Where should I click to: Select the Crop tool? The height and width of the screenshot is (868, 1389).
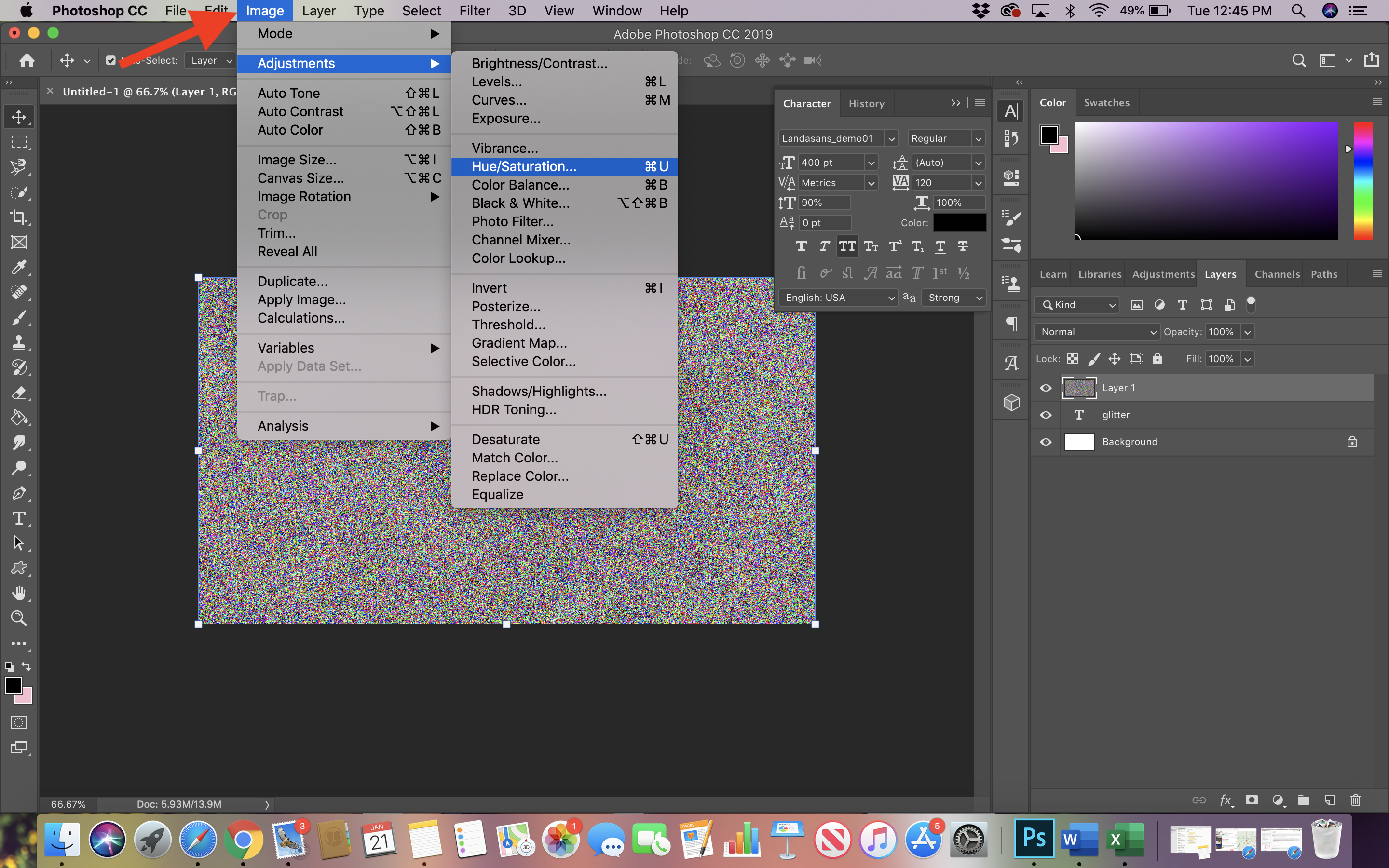pos(19,217)
